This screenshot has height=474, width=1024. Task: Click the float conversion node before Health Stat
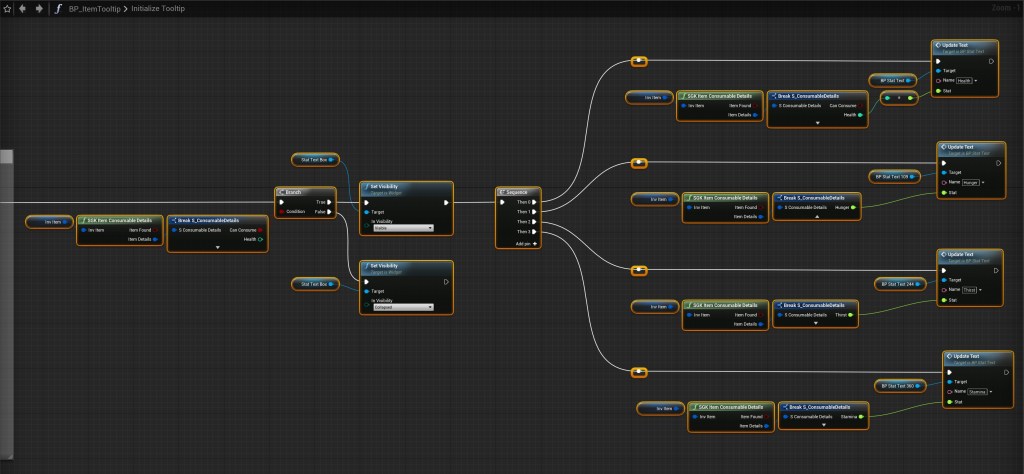(900, 98)
